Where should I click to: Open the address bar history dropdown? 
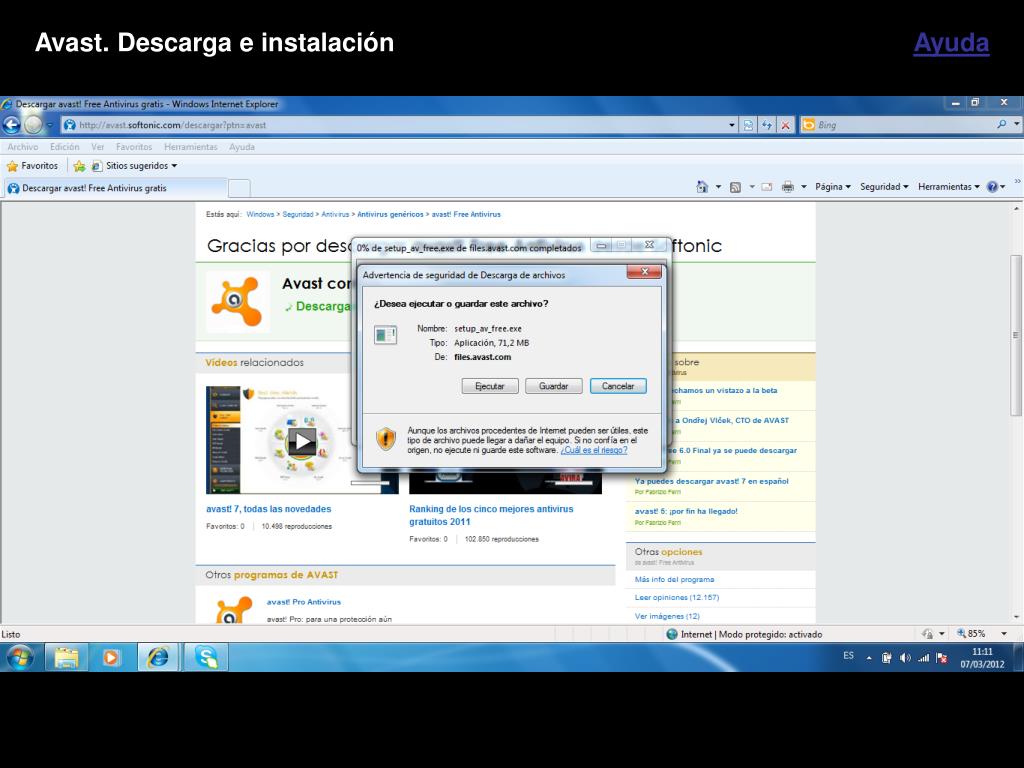[x=731, y=125]
